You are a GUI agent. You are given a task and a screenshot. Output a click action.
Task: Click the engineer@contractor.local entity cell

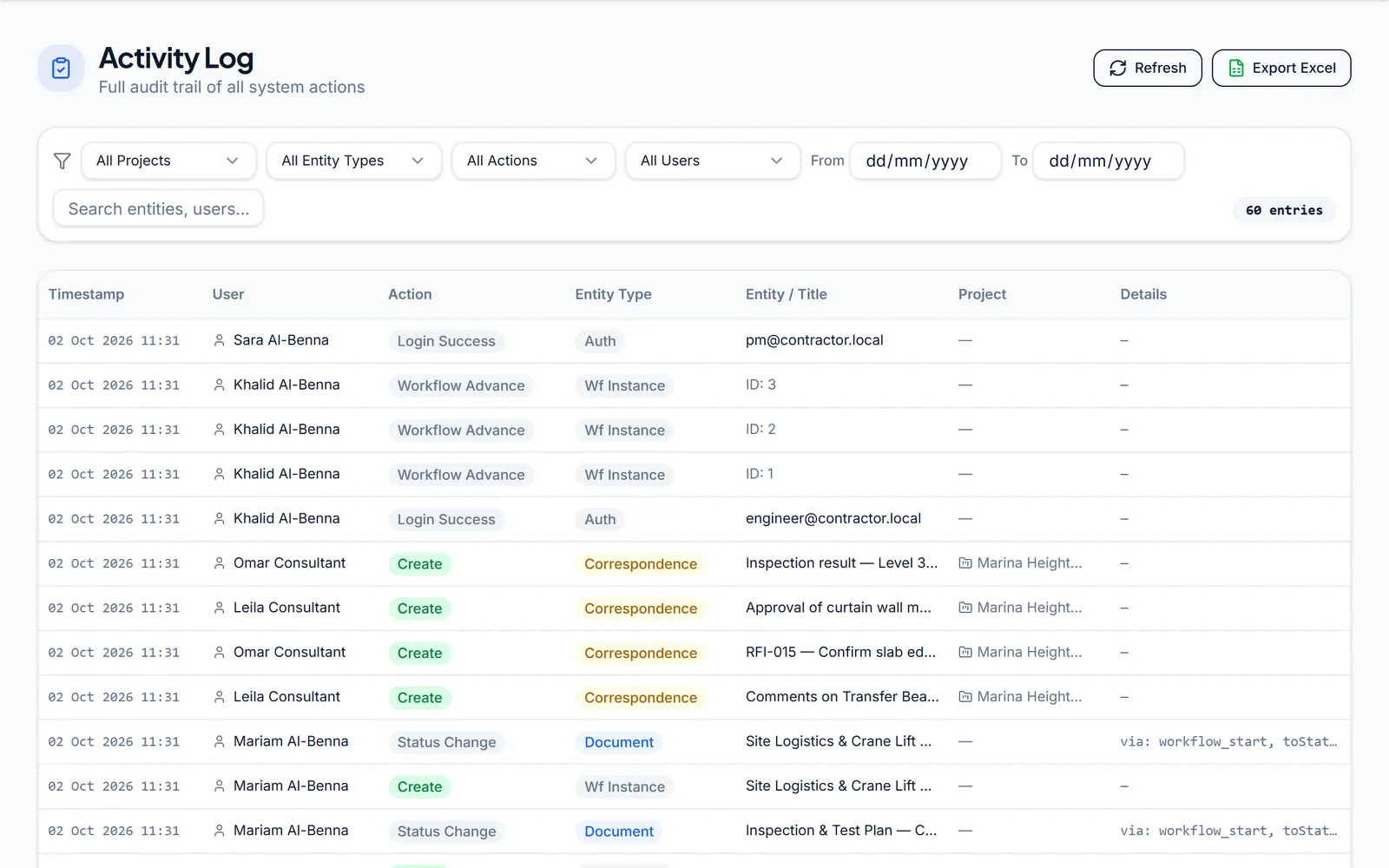pos(833,518)
